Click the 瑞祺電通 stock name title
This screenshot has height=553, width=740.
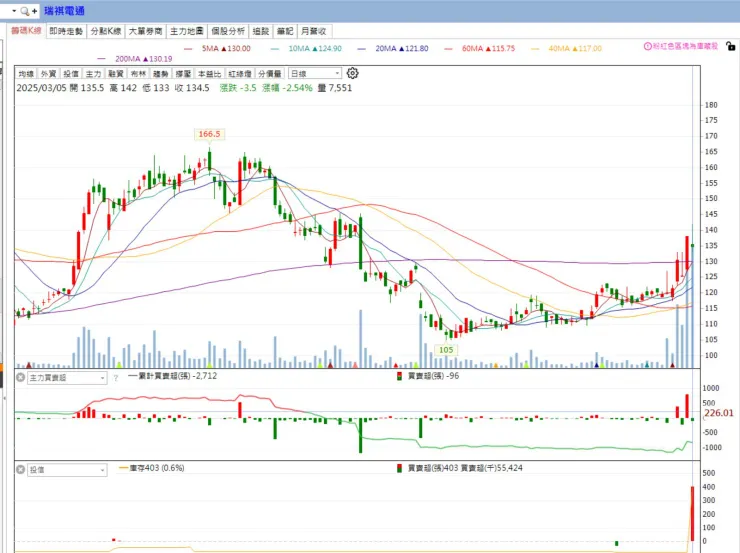pyautogui.click(x=64, y=11)
